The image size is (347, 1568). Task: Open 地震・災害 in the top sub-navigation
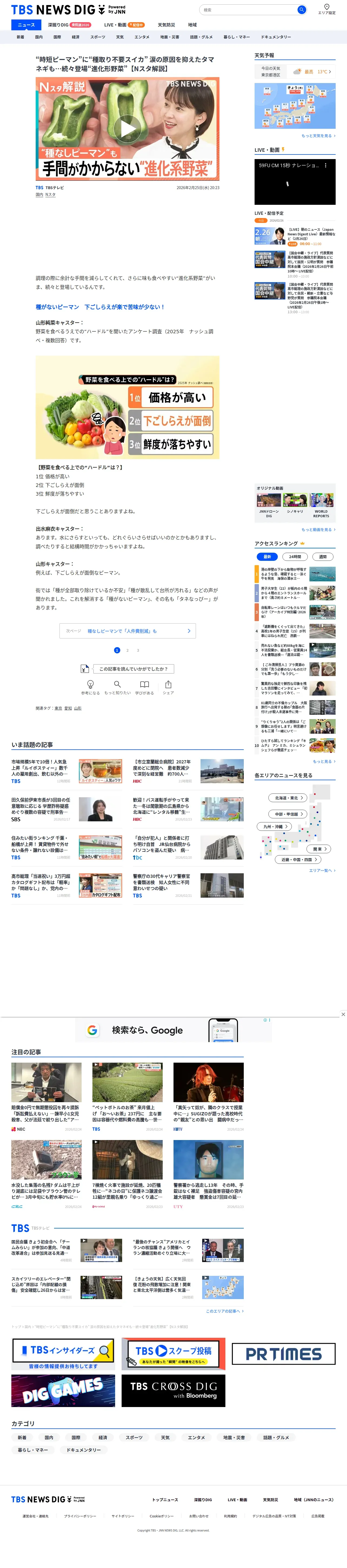pyautogui.click(x=169, y=37)
